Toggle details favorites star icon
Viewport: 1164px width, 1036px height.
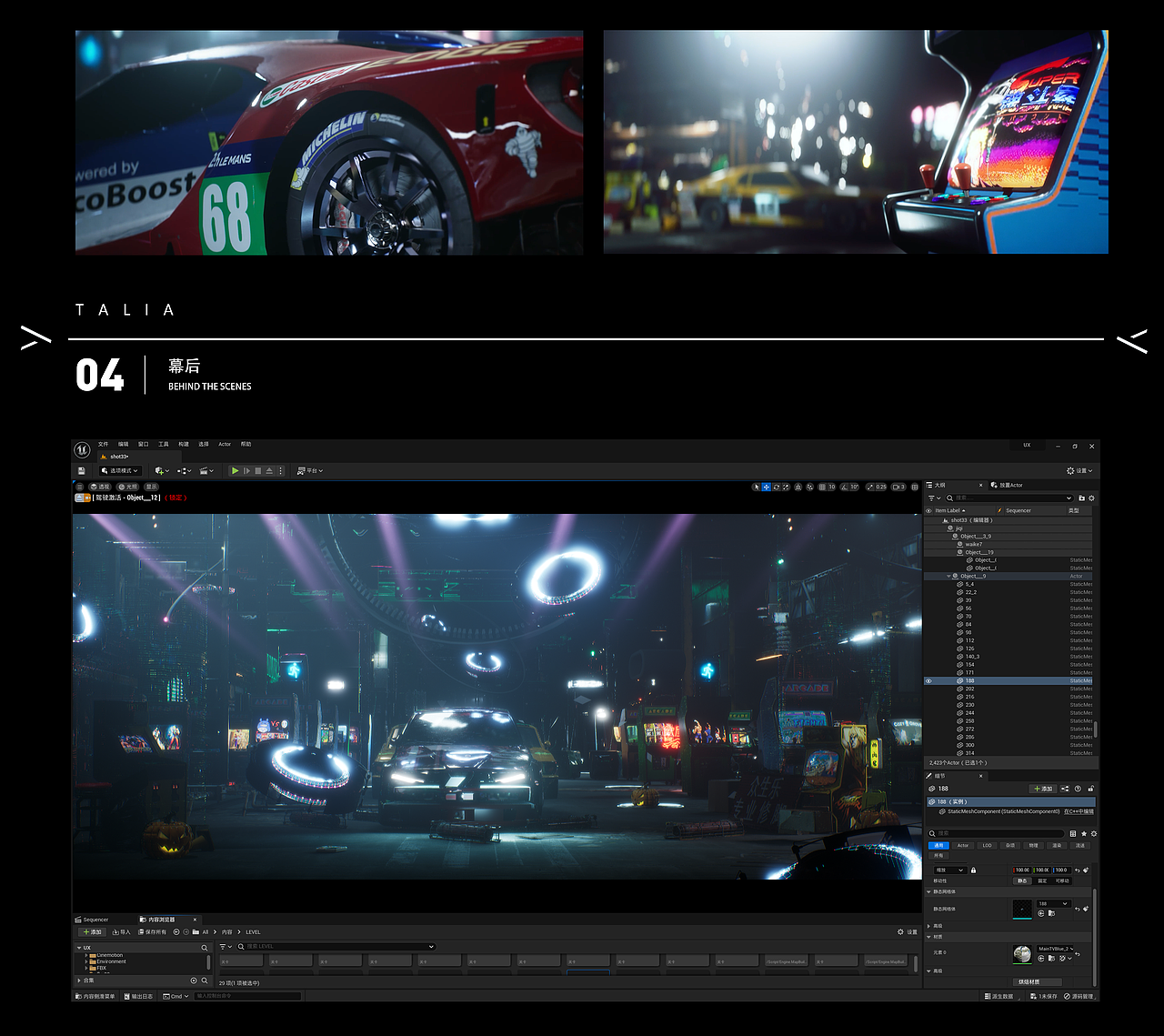click(x=1084, y=833)
